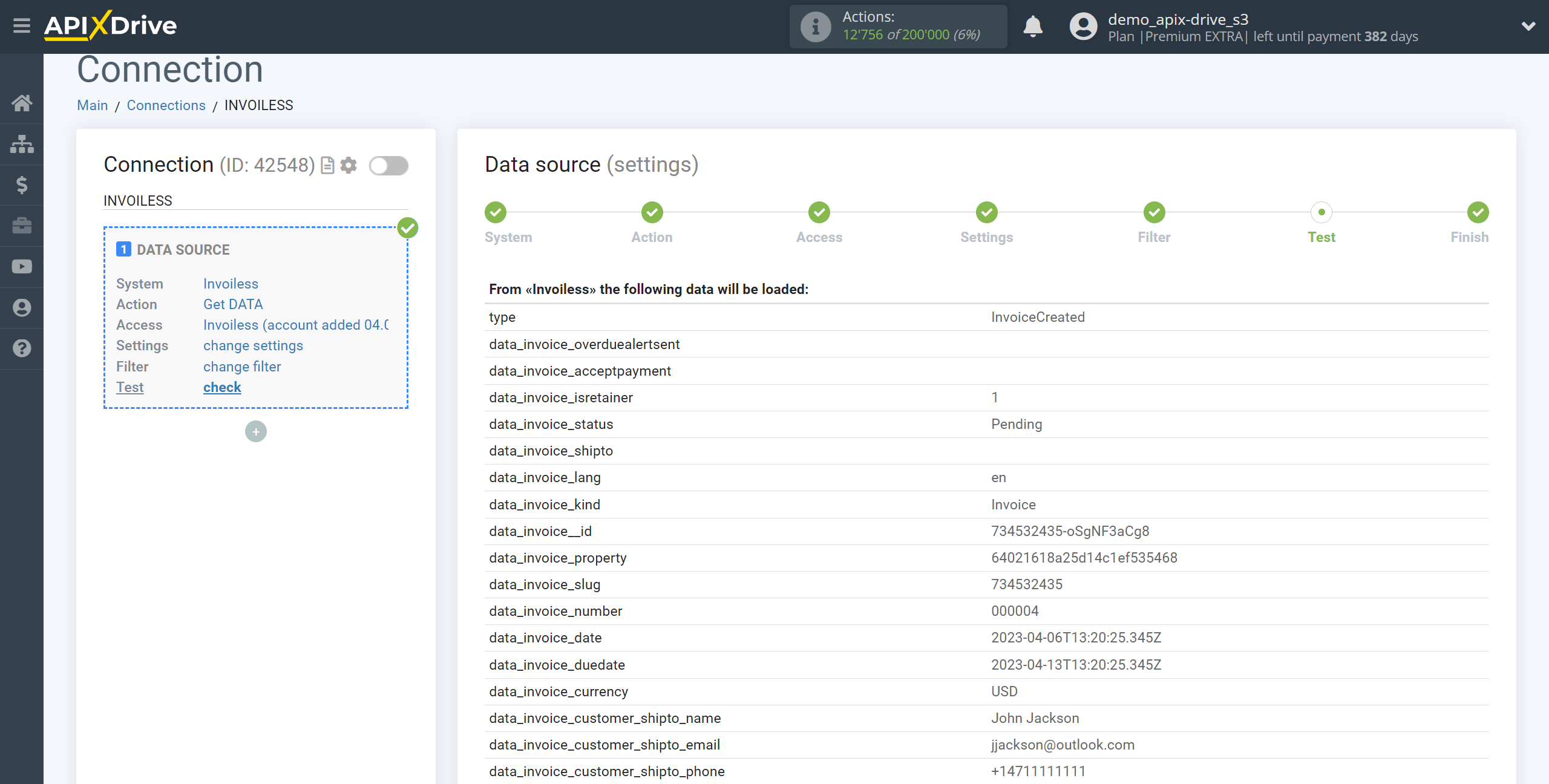Click the Test label link
This screenshot has height=784, width=1549.
pos(130,387)
